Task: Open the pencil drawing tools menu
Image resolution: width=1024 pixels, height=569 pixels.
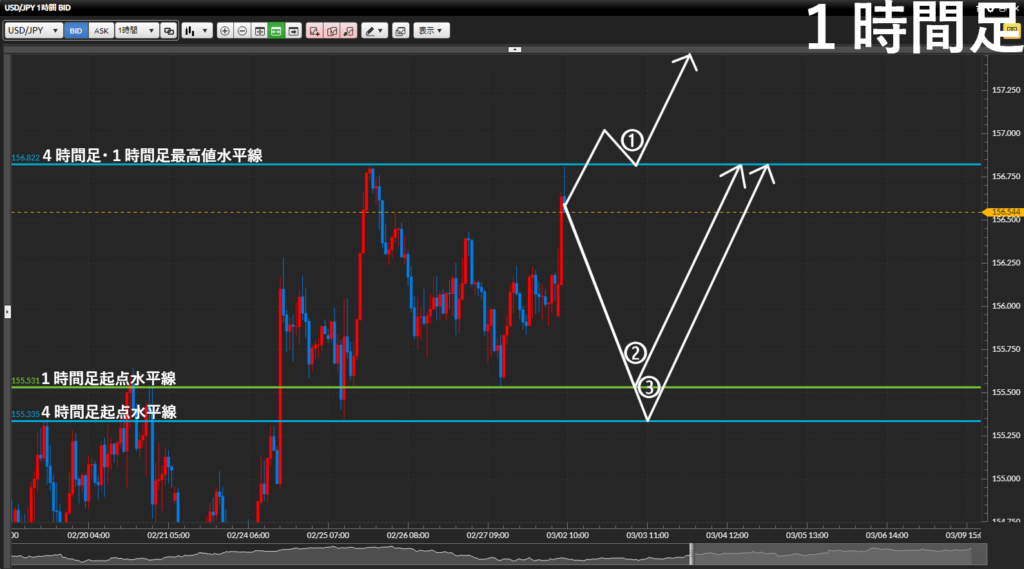Action: pyautogui.click(x=374, y=31)
